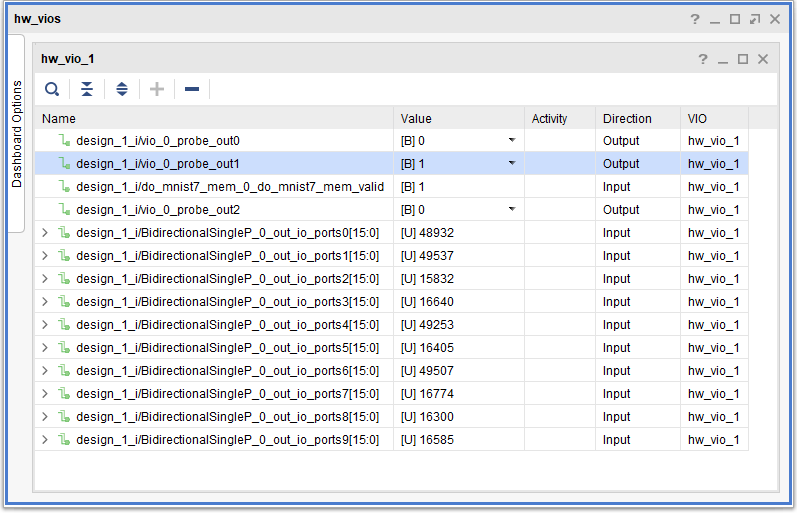Image resolution: width=797 pixels, height=513 pixels.
Task: Click the [B] 1 value of do_mnist7_mem_valid
Action: point(412,187)
